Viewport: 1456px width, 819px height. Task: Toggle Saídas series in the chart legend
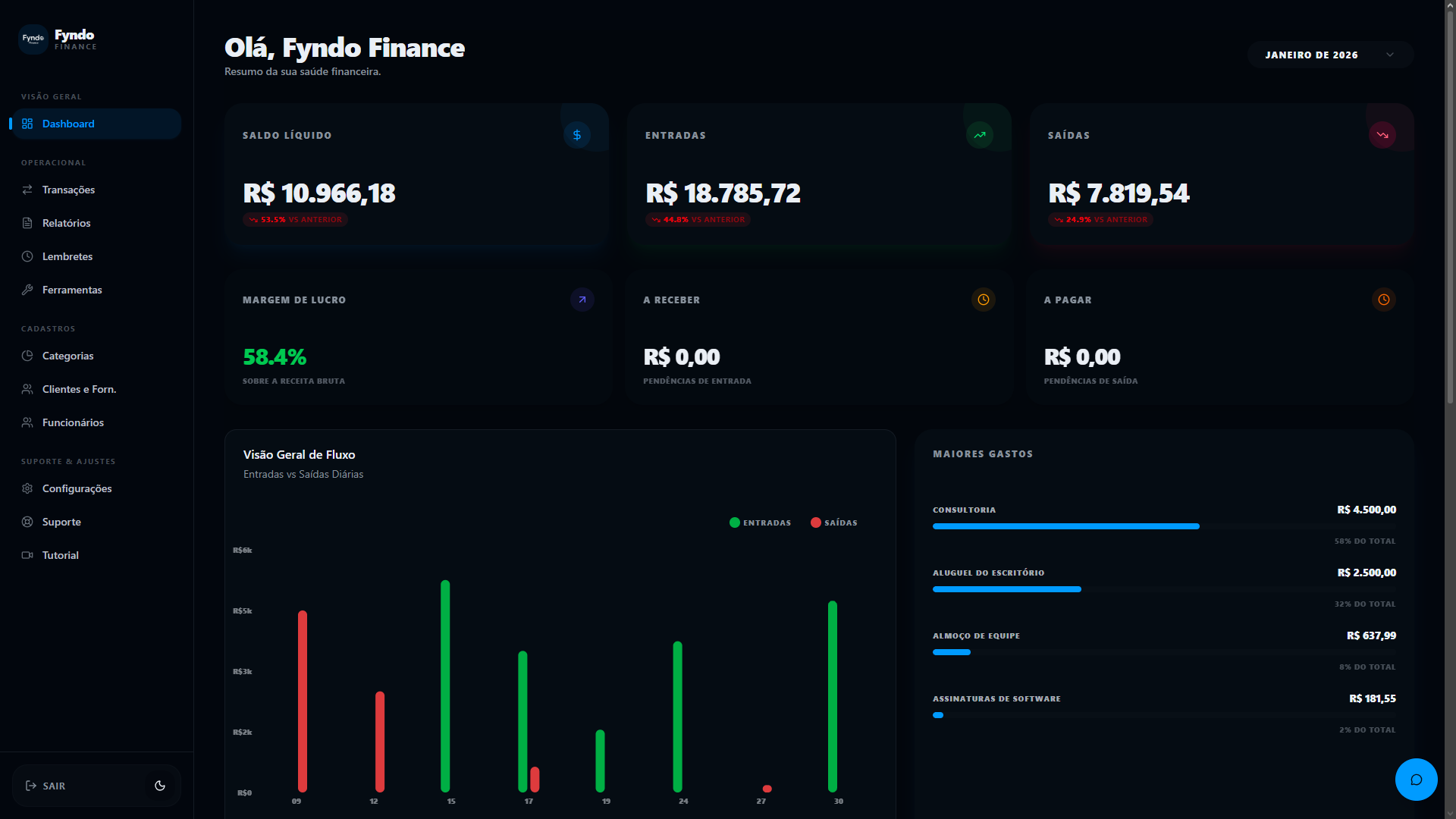[833, 522]
